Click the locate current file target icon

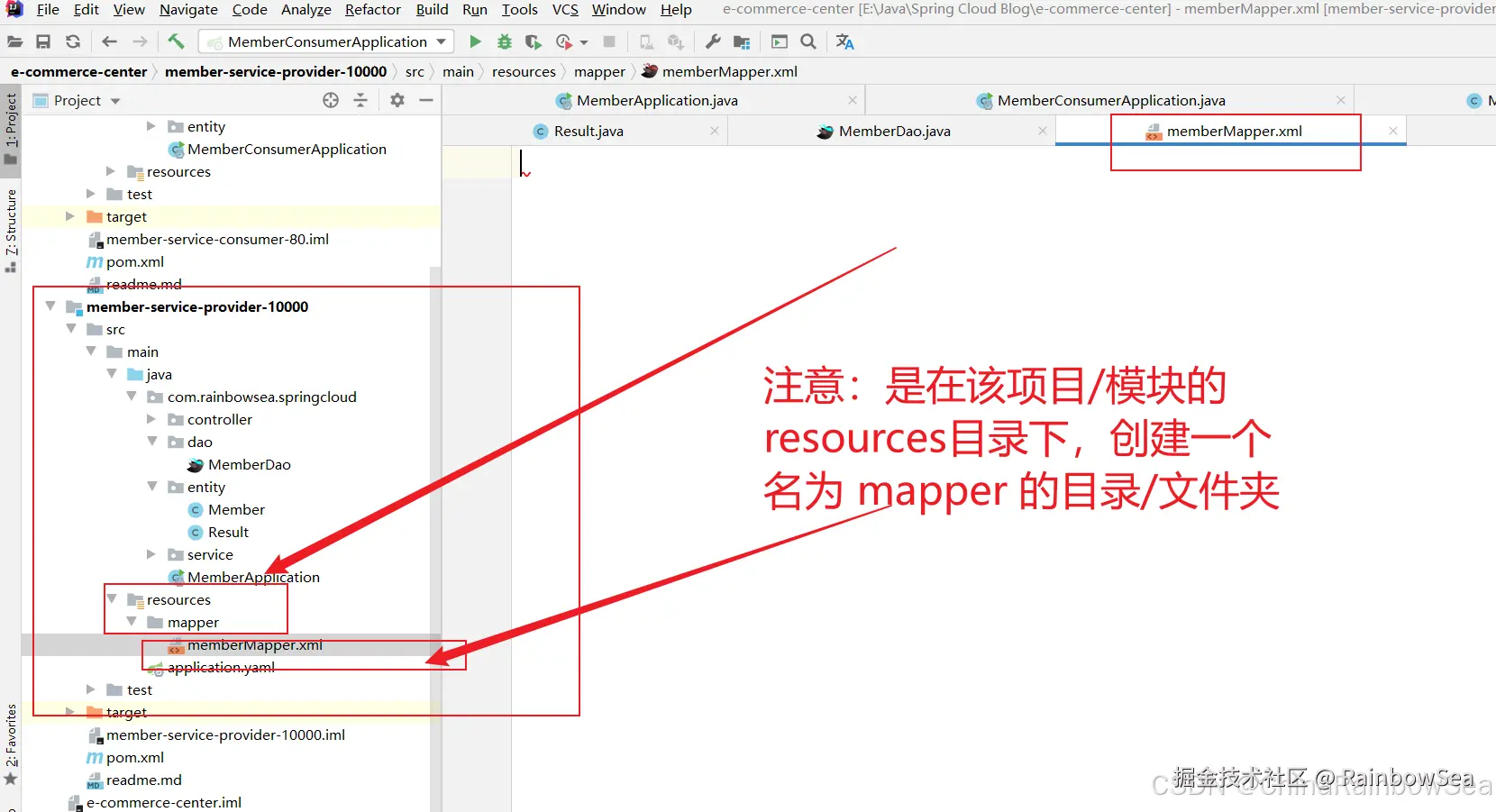pyautogui.click(x=331, y=100)
